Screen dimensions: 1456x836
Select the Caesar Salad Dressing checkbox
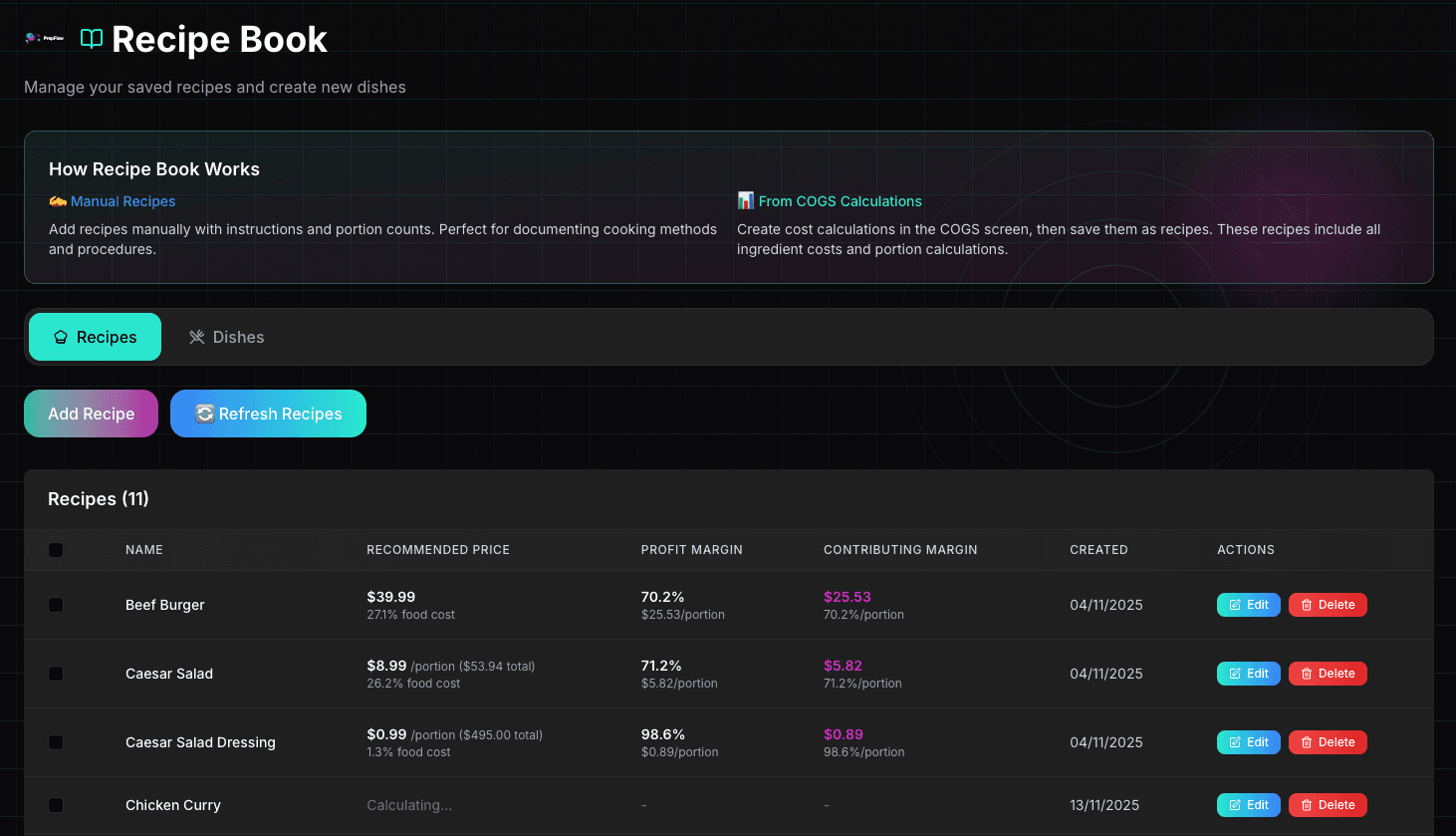pyautogui.click(x=56, y=742)
